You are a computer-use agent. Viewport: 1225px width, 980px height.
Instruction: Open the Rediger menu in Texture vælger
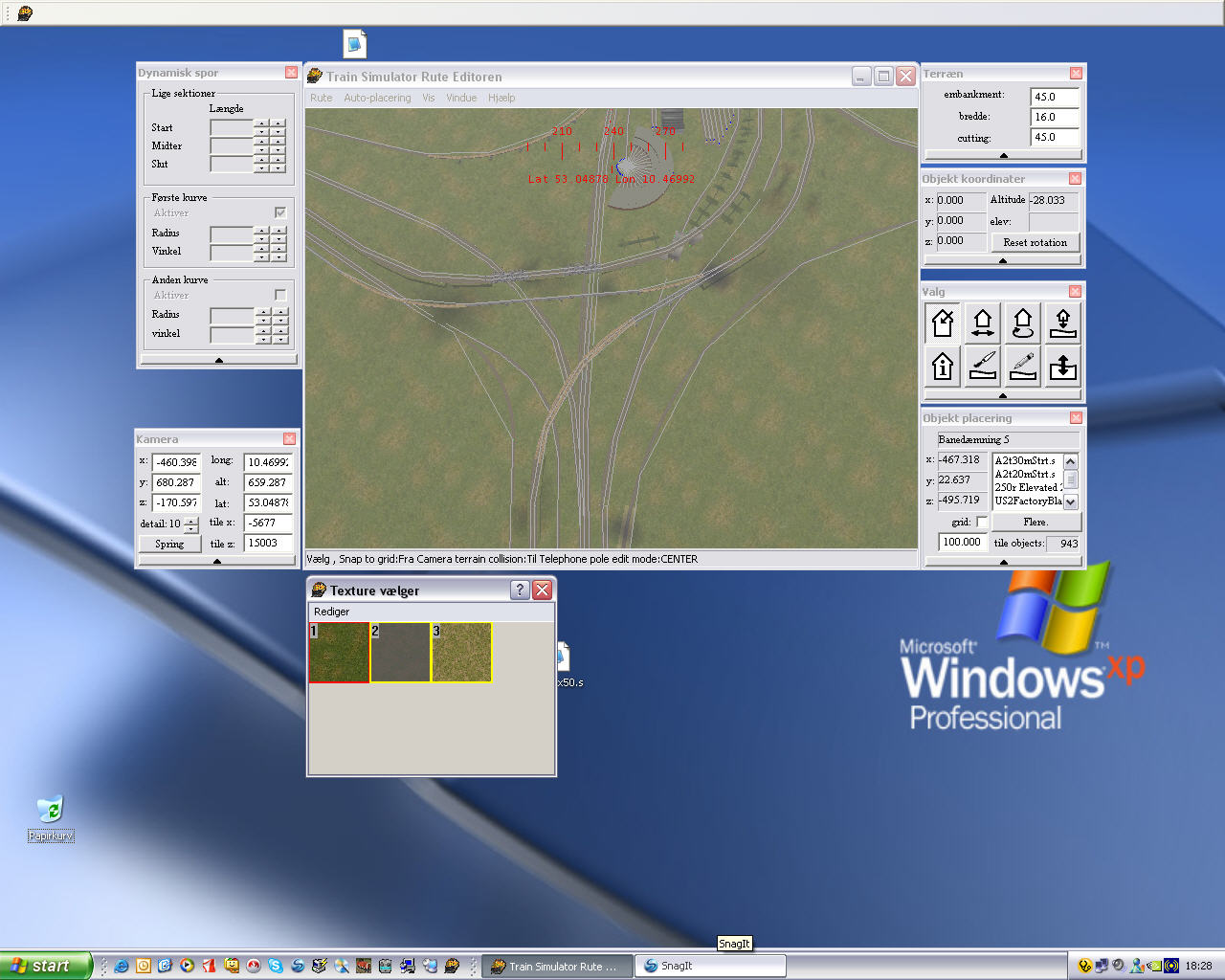pos(332,612)
